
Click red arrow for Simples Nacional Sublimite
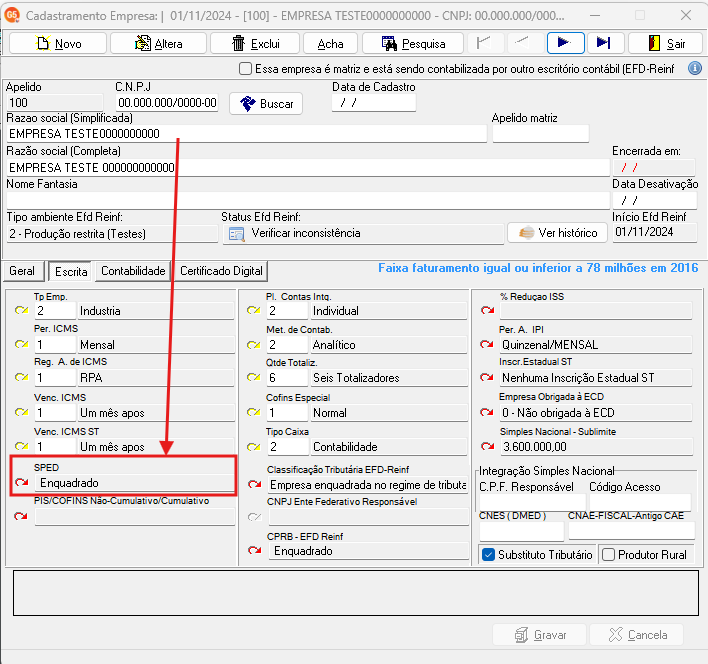pos(487,446)
